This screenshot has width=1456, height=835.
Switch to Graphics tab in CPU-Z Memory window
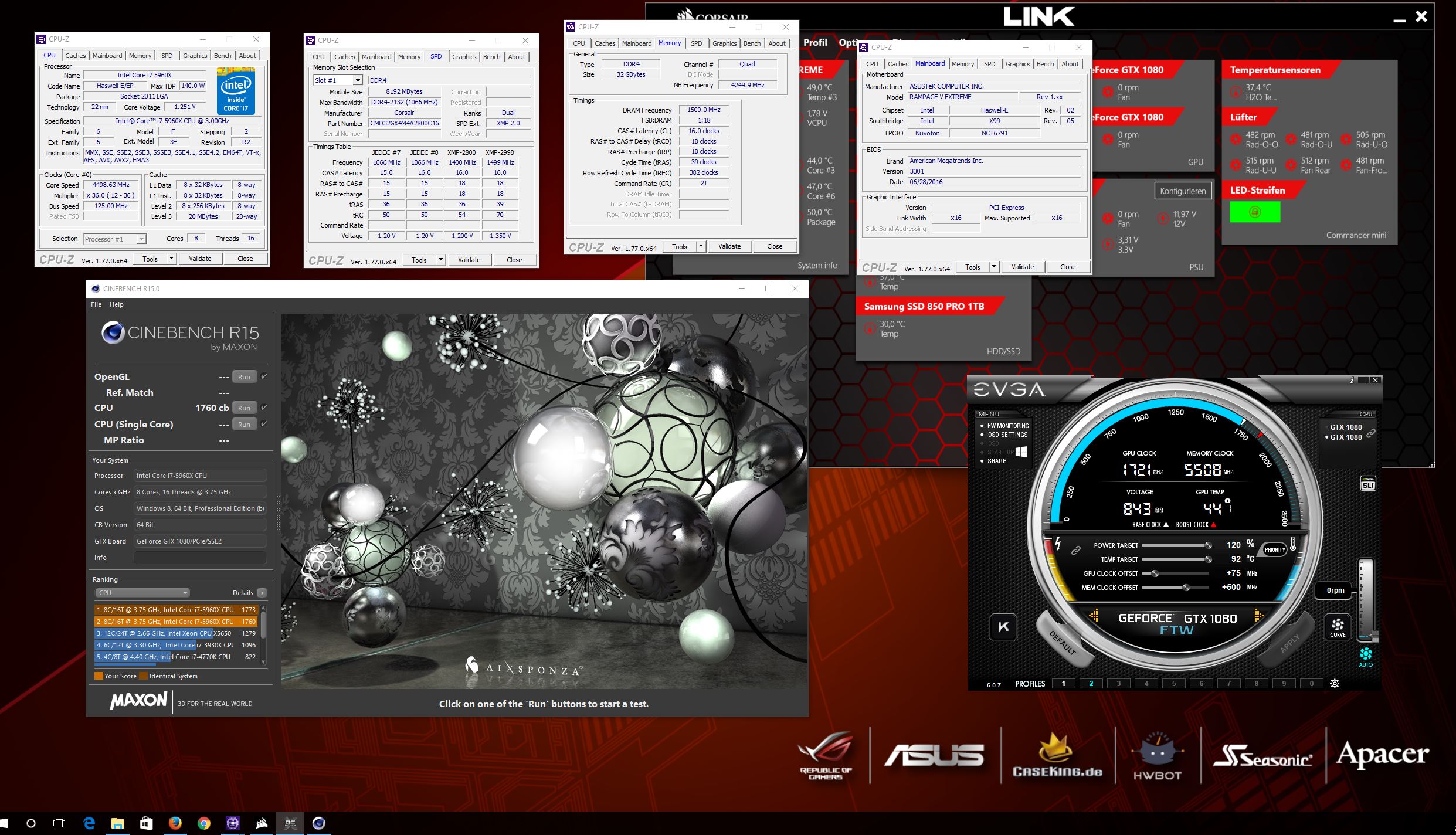tap(724, 43)
